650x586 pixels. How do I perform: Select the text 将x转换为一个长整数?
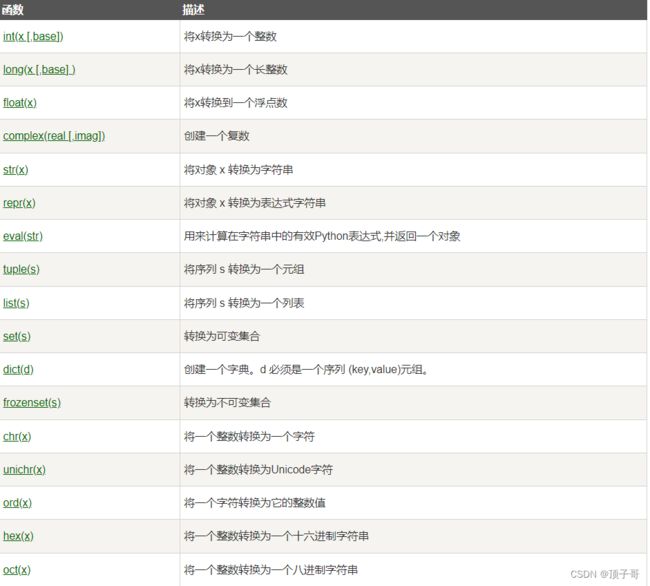click(x=236, y=70)
